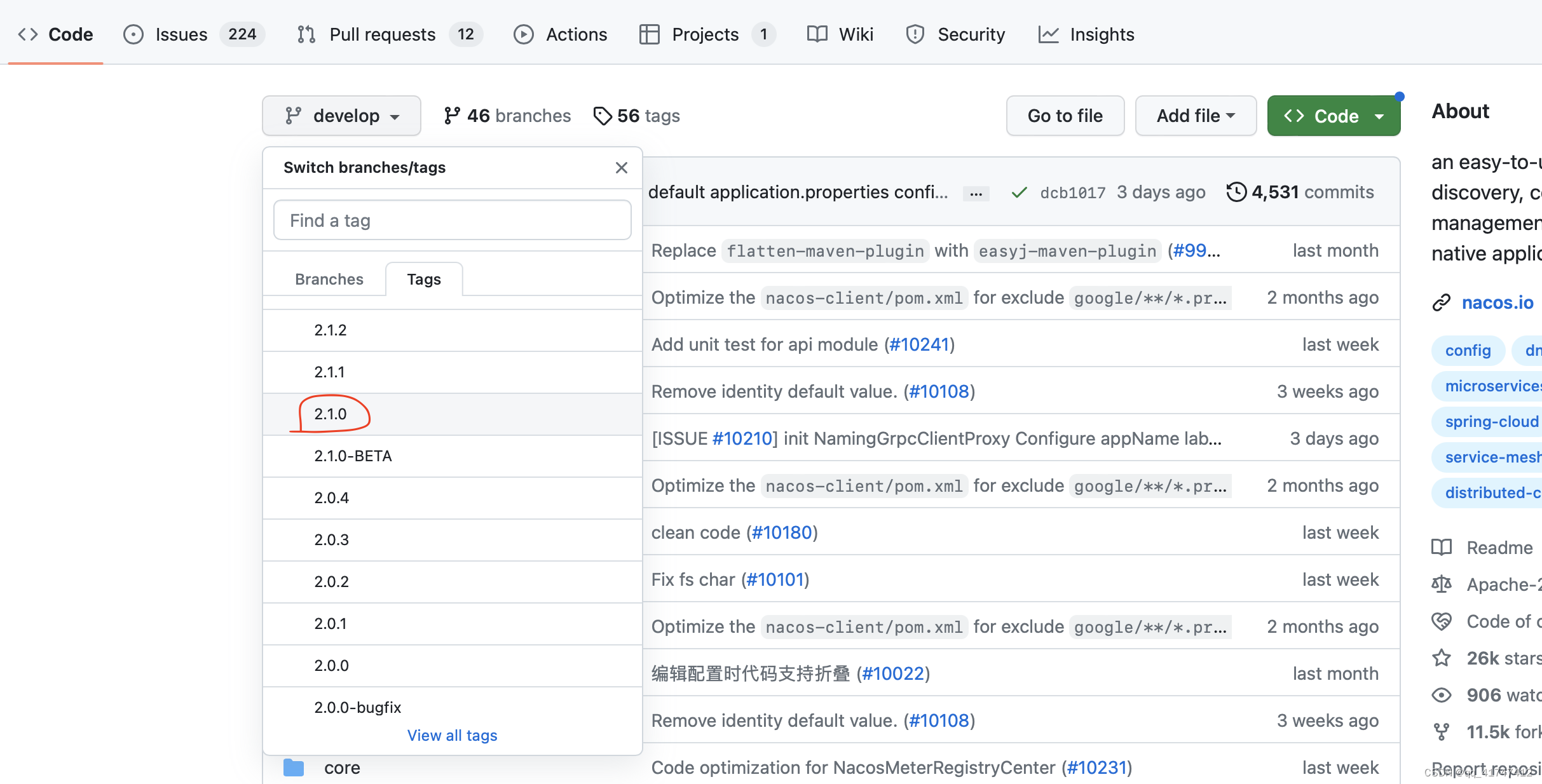The image size is (1542, 784).
Task: Open the Add file dropdown
Action: [x=1196, y=116]
